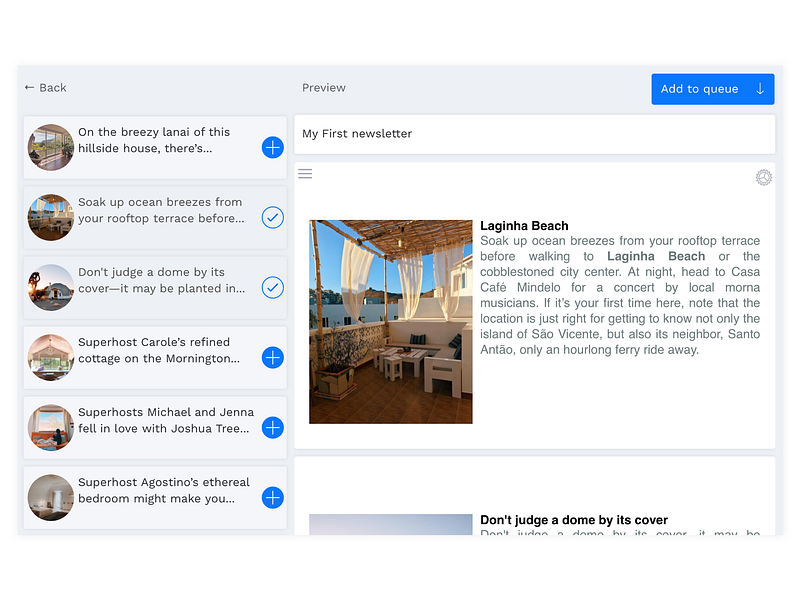This screenshot has height=600, width=800.
Task: Go back using the Back arrow
Action: pos(45,88)
